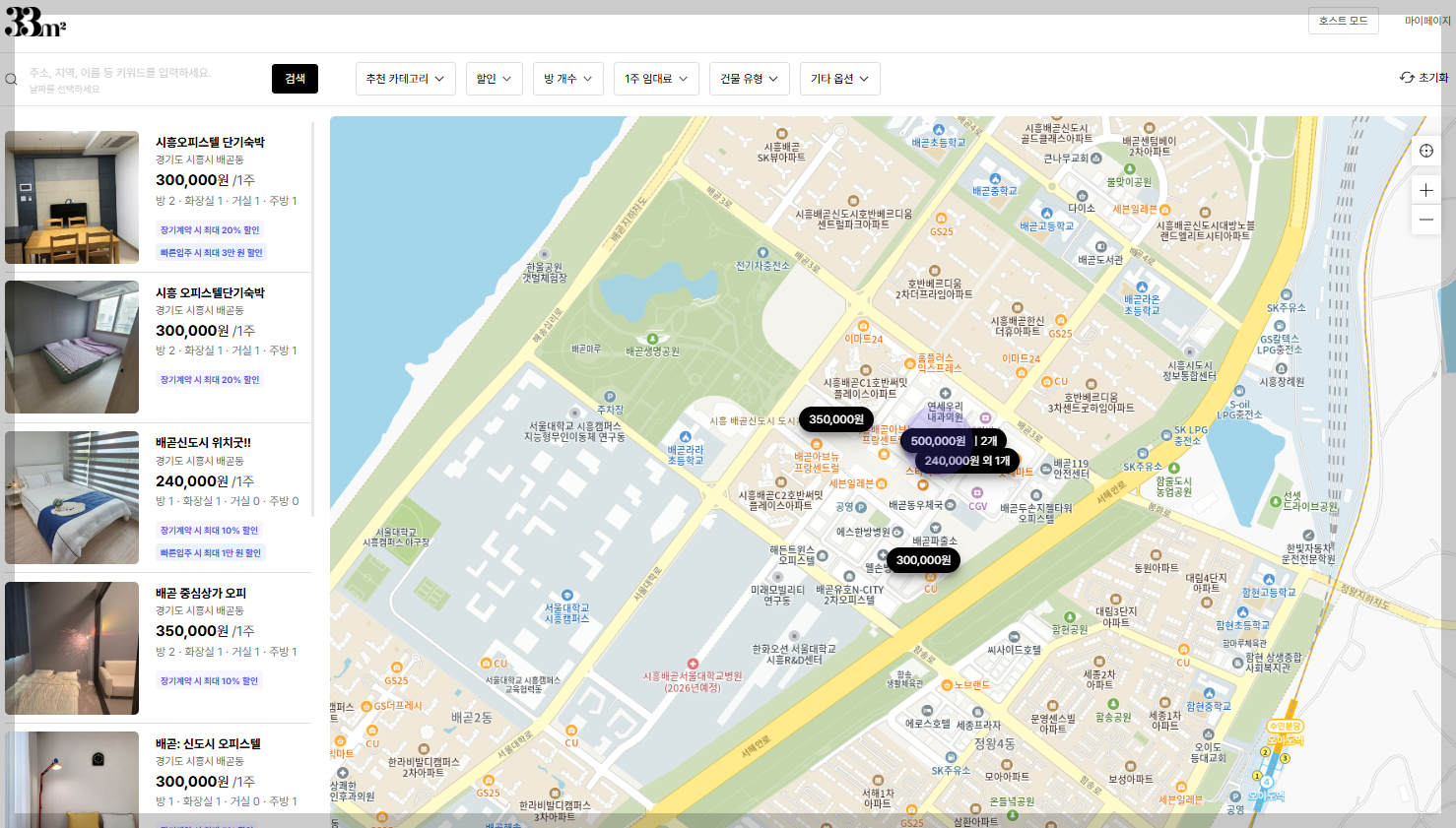Click the search magnifier icon
The height and width of the screenshot is (828, 1456).
click(12, 80)
